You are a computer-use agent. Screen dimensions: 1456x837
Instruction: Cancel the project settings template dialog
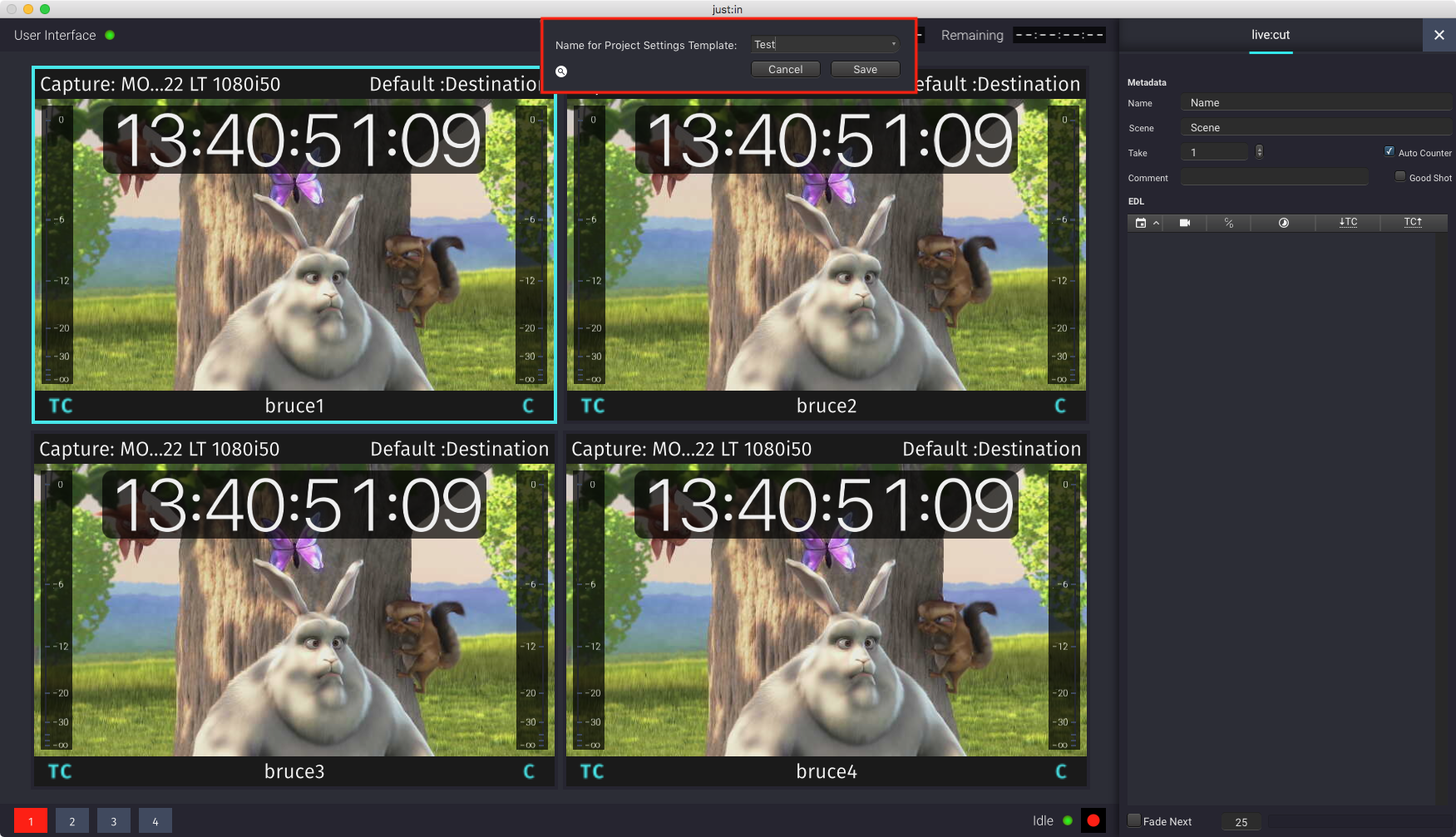coord(786,69)
